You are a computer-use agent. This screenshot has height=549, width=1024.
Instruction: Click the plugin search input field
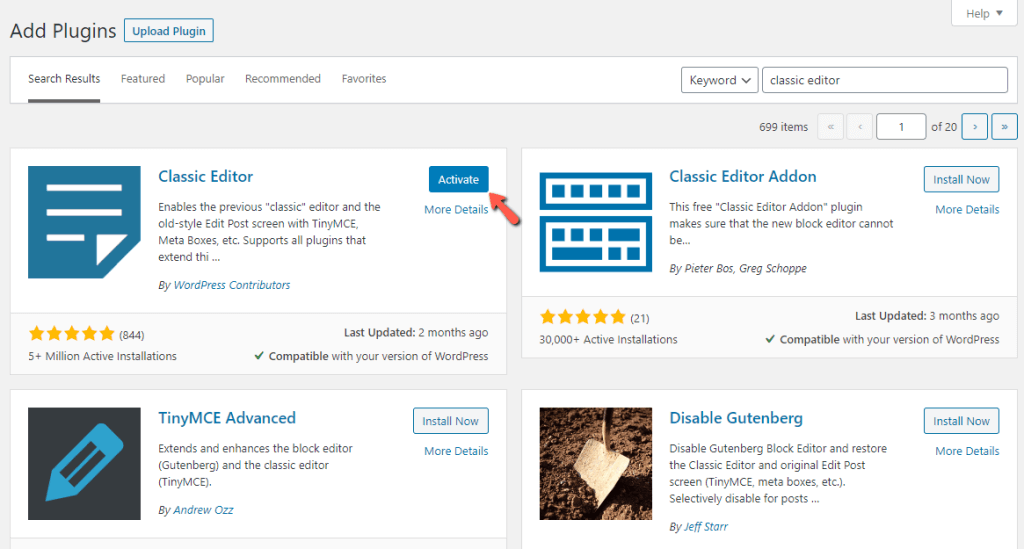pos(885,80)
